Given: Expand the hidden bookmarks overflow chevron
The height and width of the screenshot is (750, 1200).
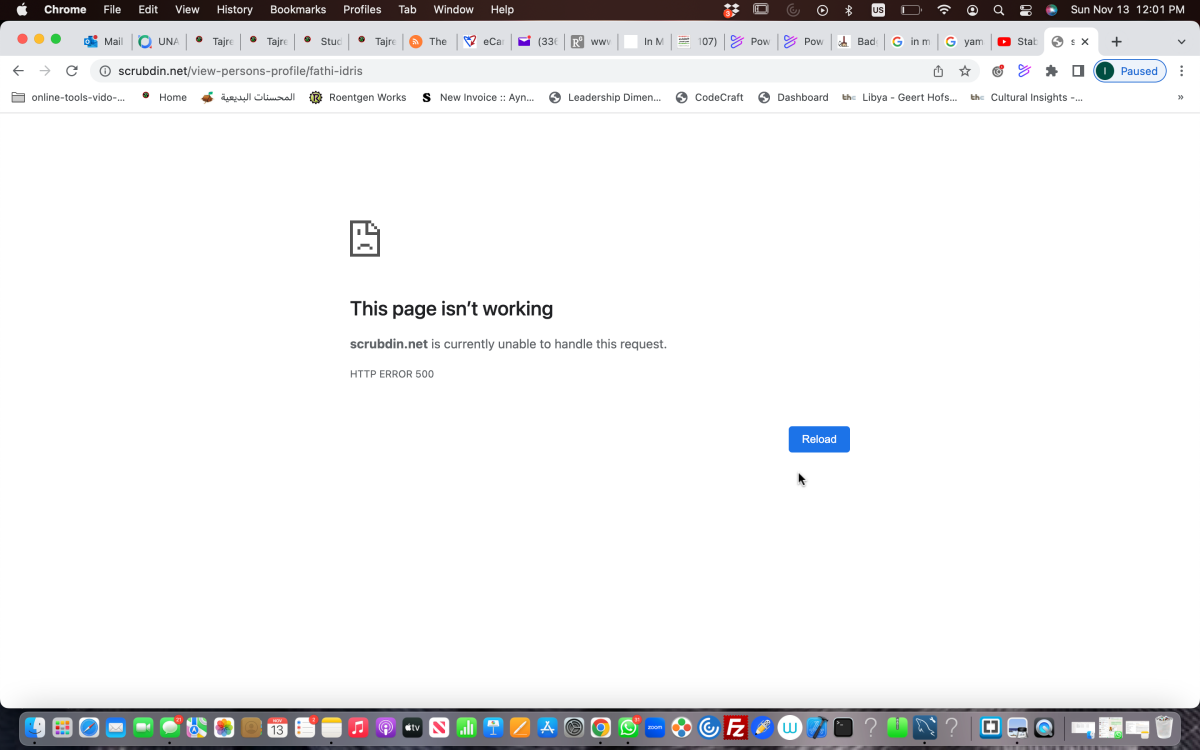Looking at the screenshot, I should click(1181, 97).
